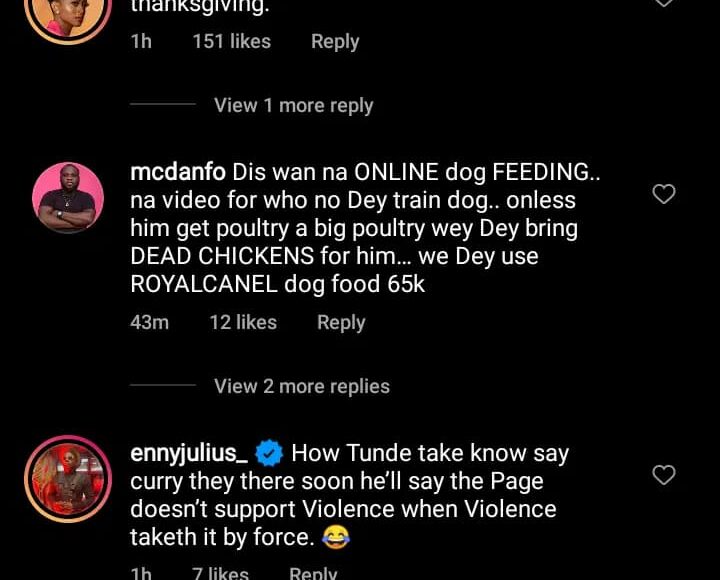Tap the heart on ennyjulius_'s comment
The image size is (720, 580).
tap(664, 475)
